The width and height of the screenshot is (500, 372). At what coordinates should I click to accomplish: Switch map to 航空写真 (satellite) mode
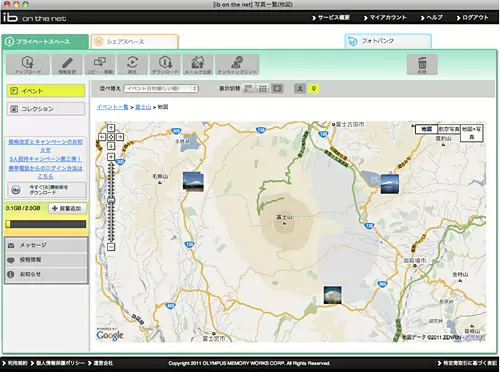(x=449, y=129)
